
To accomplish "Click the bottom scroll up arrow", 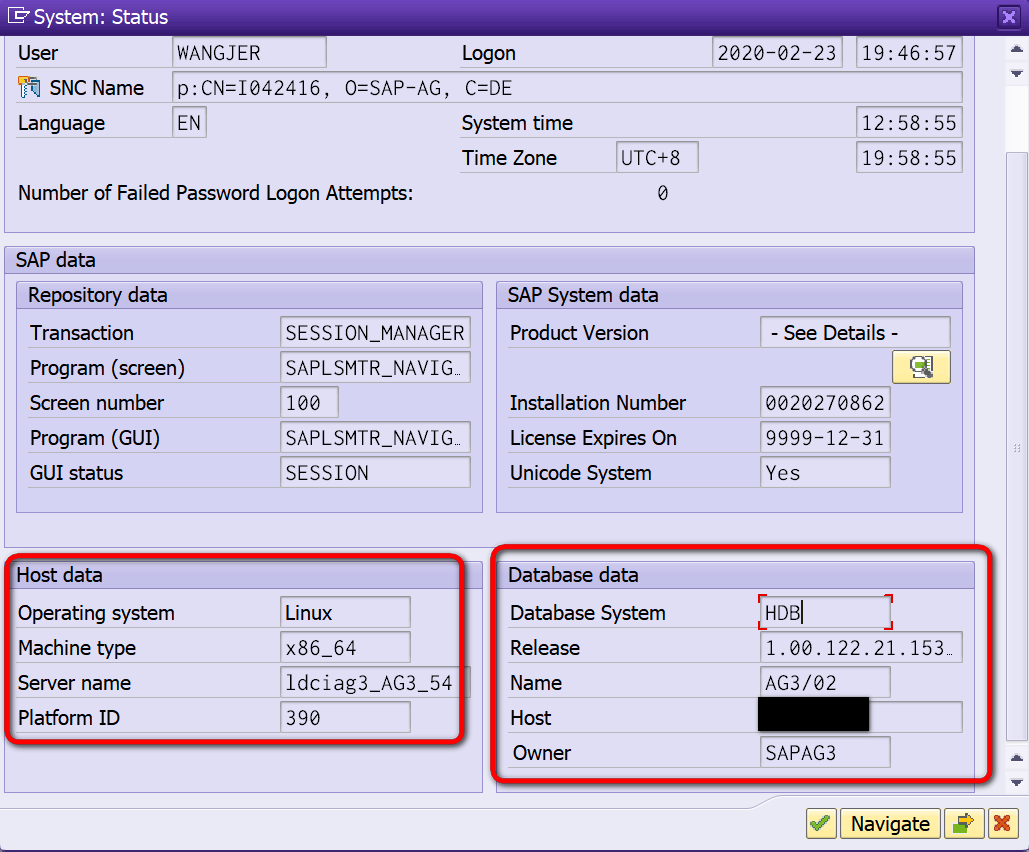I will (1017, 758).
